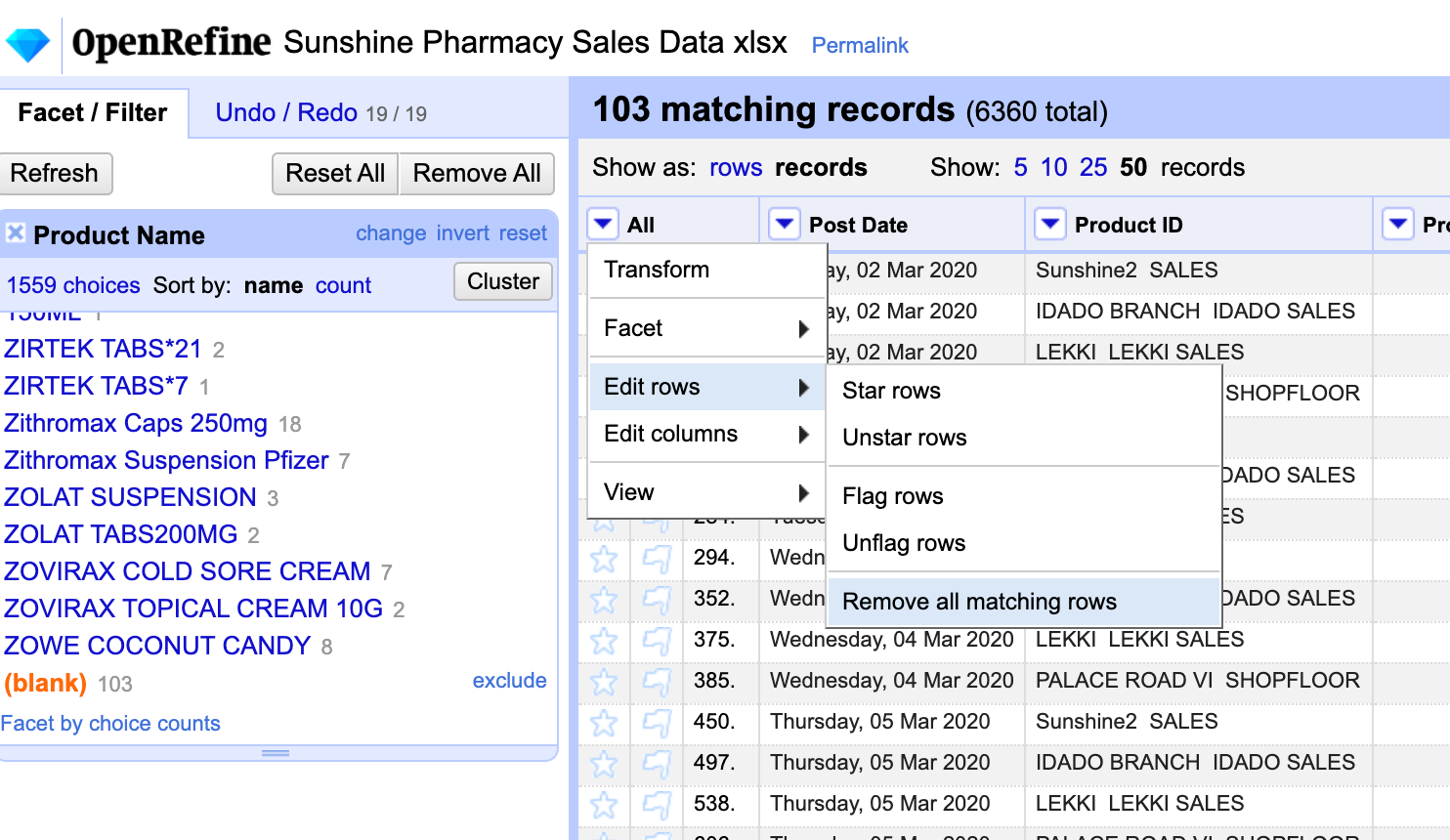Open the Permalink link

pyautogui.click(x=860, y=46)
